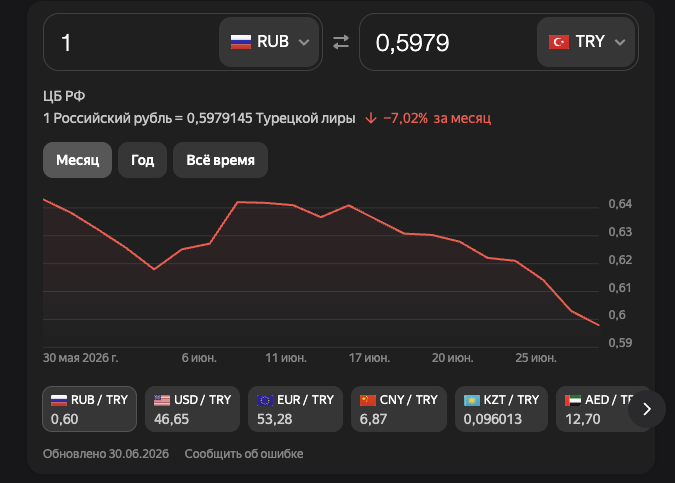Open the TRY currency dropdown
675x483 pixels.
[586, 42]
